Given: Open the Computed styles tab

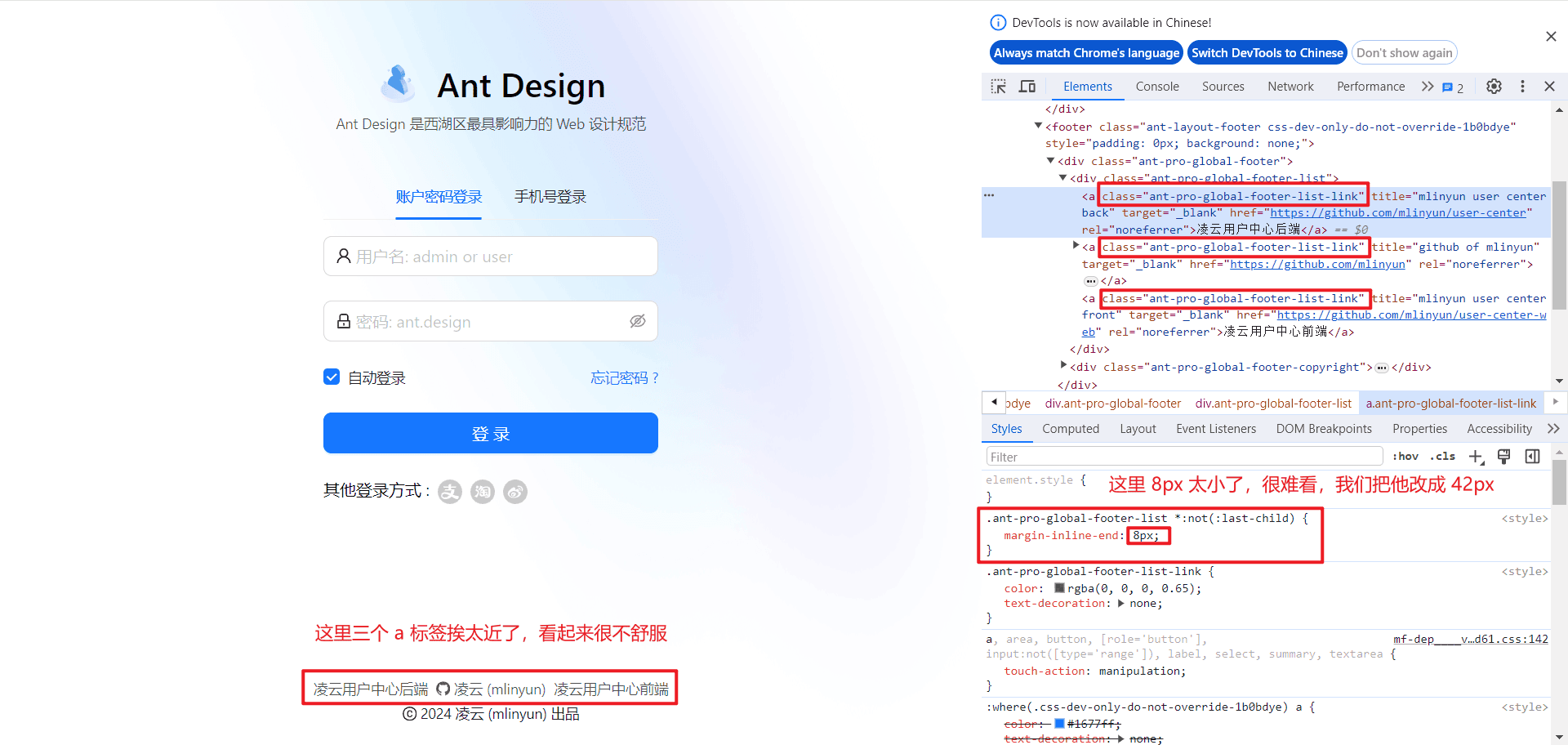Looking at the screenshot, I should (1071, 429).
